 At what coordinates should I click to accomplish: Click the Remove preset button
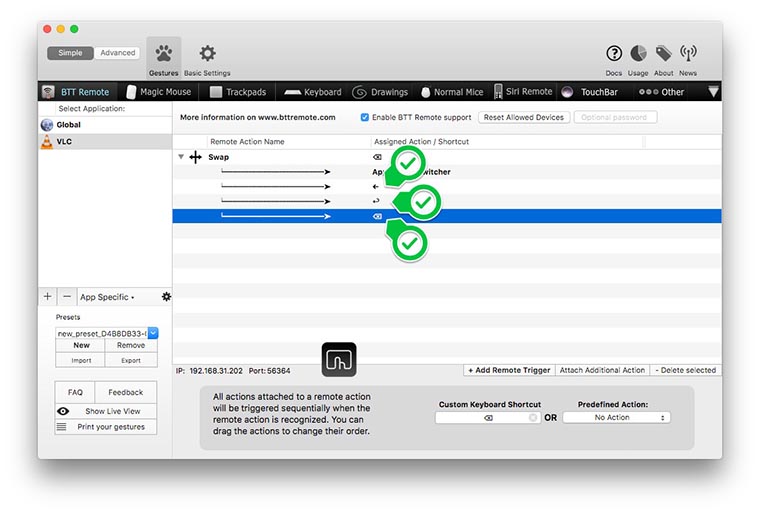(131, 345)
